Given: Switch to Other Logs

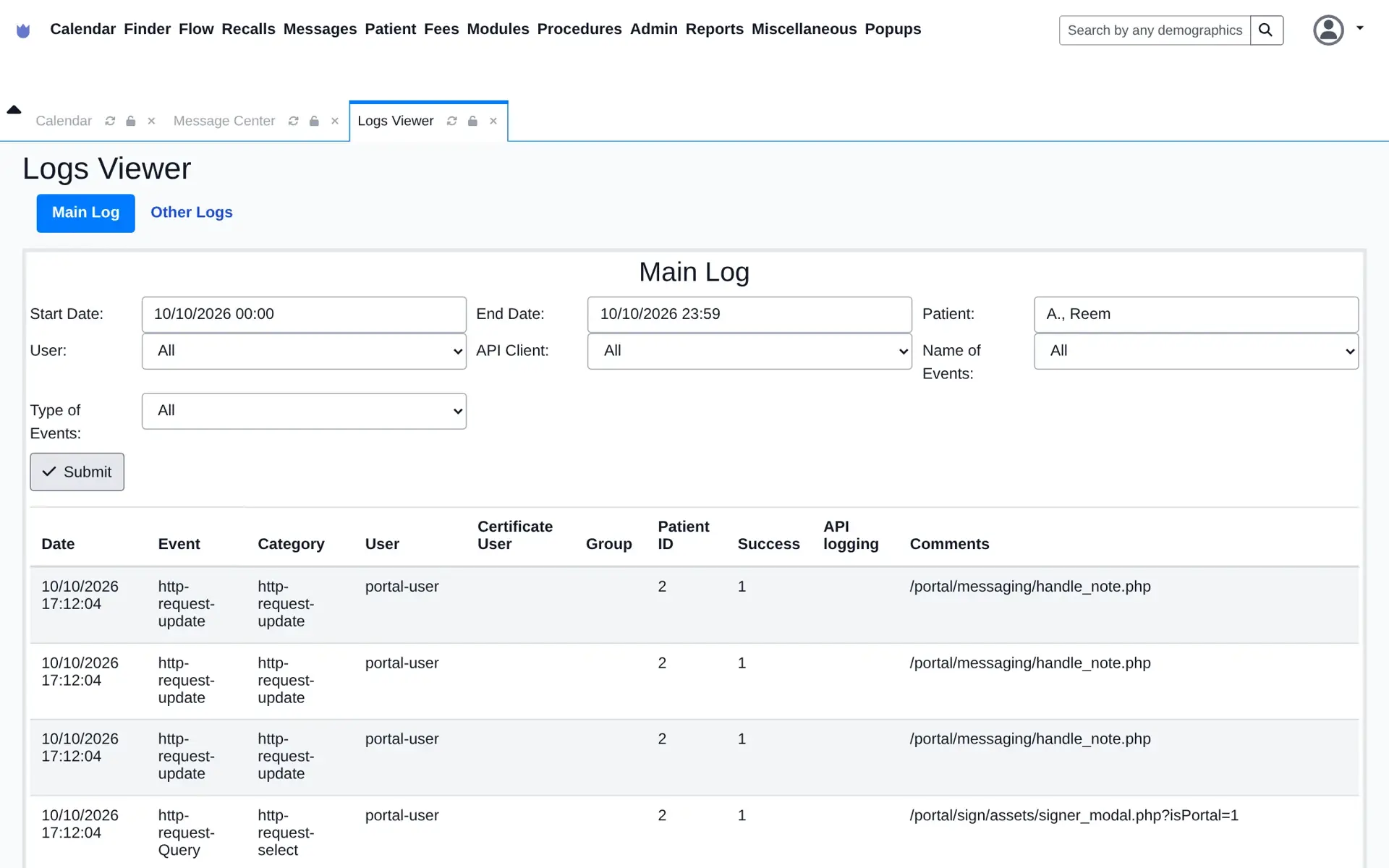Looking at the screenshot, I should [x=192, y=213].
